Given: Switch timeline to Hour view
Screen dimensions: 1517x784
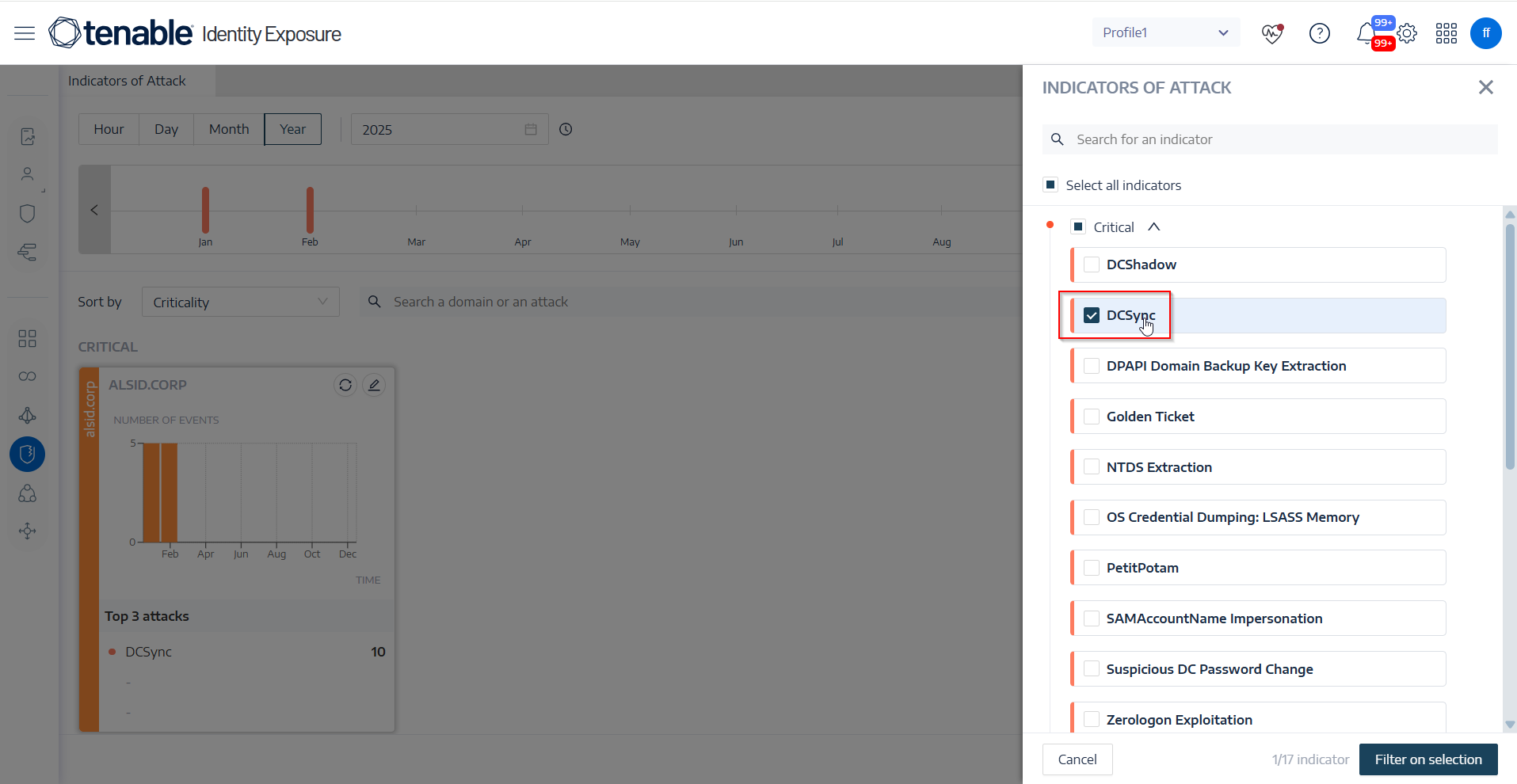Looking at the screenshot, I should (x=109, y=129).
